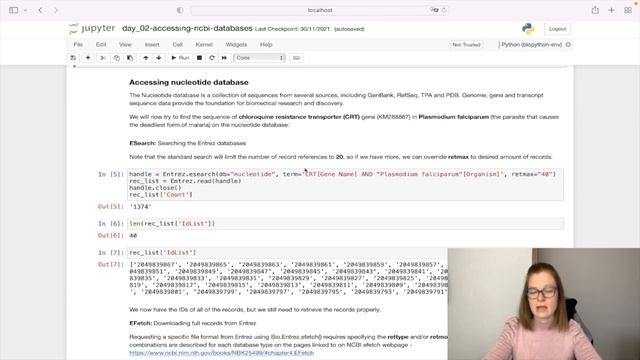This screenshot has height=360, width=640.
Task: Click the Logout button
Action: 558,29
